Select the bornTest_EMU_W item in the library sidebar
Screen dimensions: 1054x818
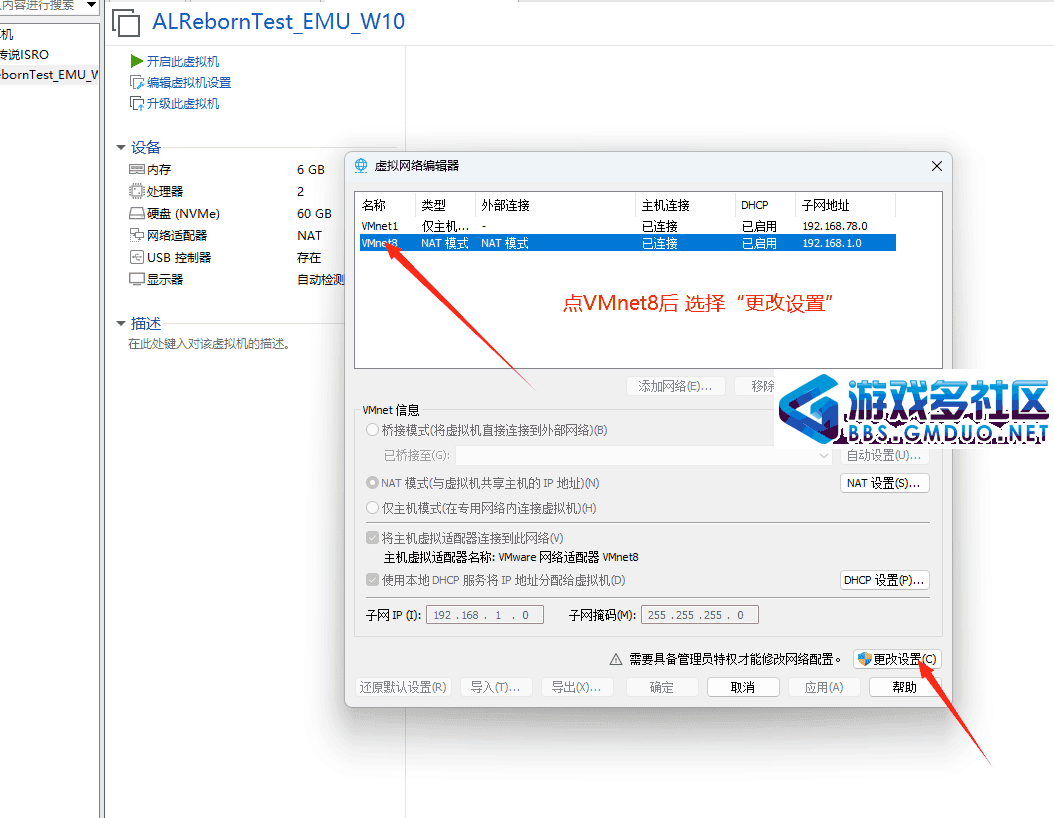[x=50, y=75]
